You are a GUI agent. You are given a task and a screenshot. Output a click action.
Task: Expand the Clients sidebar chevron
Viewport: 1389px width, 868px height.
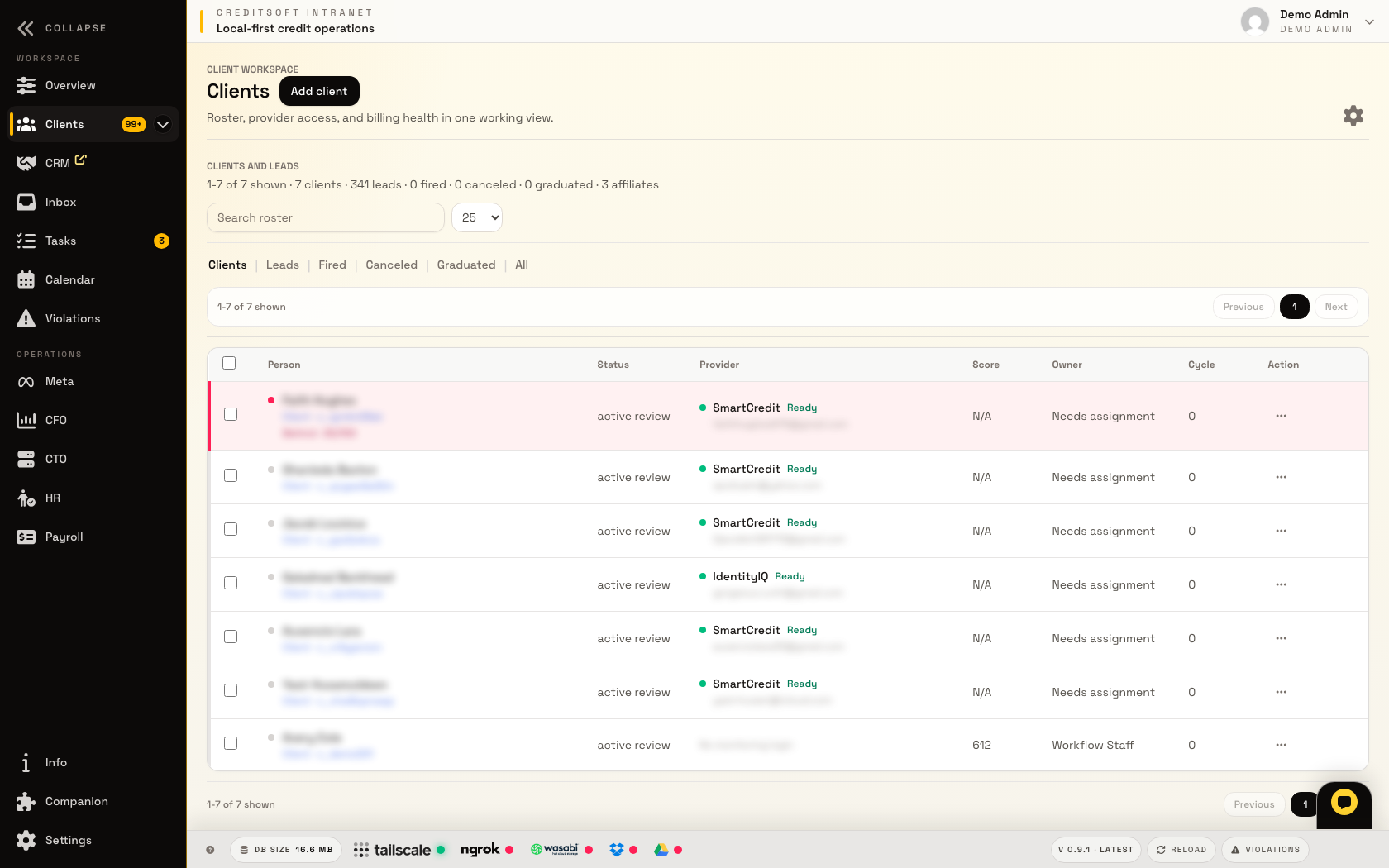[x=163, y=124]
